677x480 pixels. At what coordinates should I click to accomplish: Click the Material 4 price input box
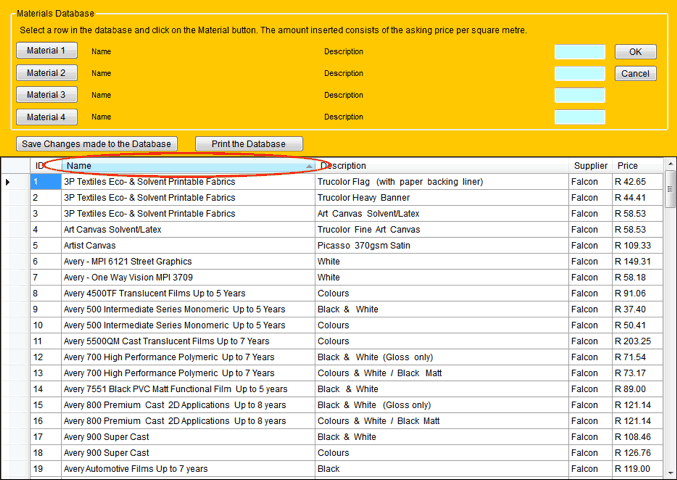point(580,118)
